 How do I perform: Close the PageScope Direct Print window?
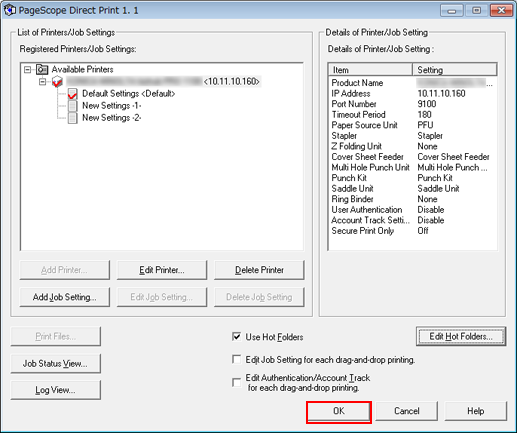coord(501,10)
